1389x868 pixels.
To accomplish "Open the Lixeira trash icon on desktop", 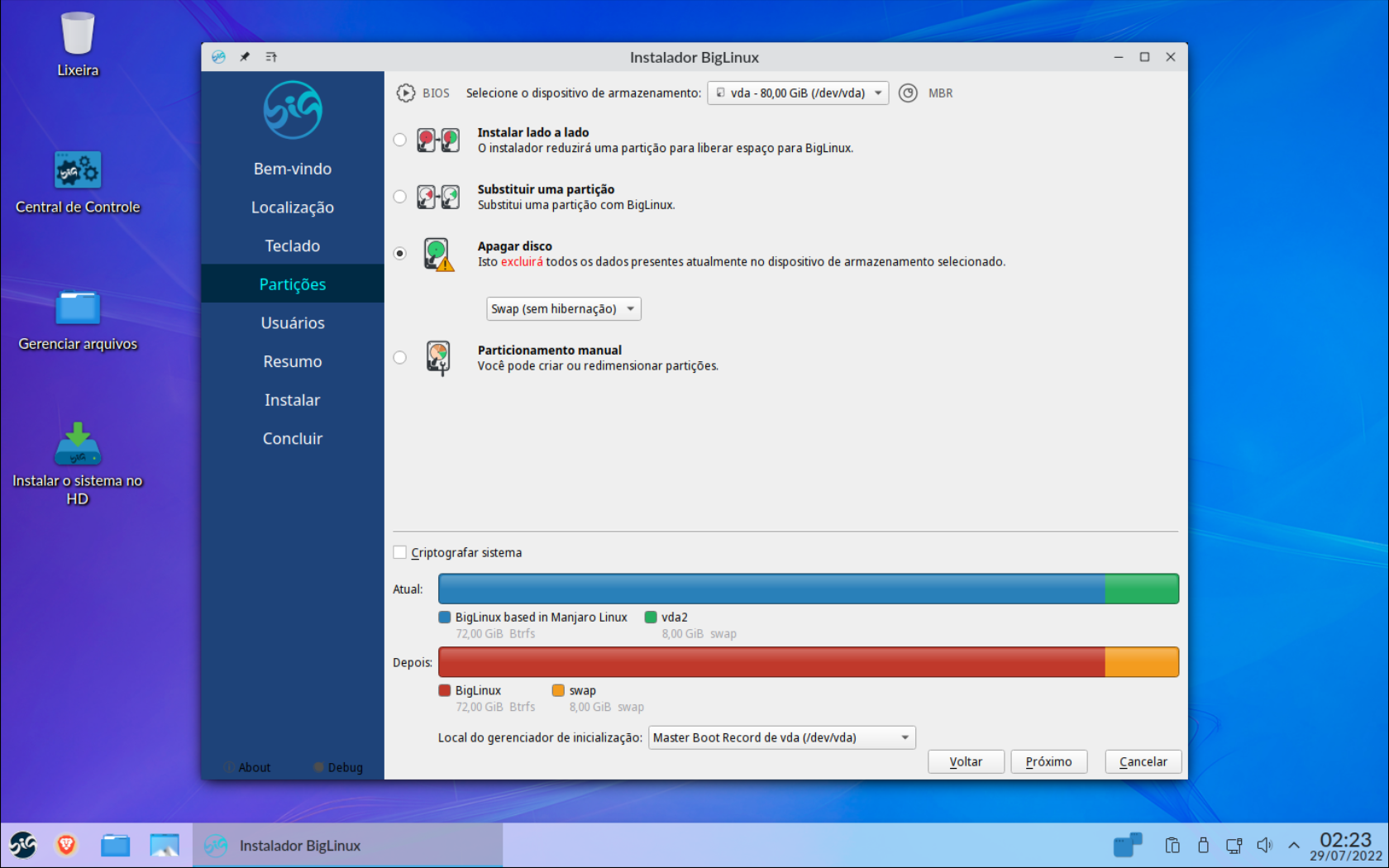I will pyautogui.click(x=78, y=34).
